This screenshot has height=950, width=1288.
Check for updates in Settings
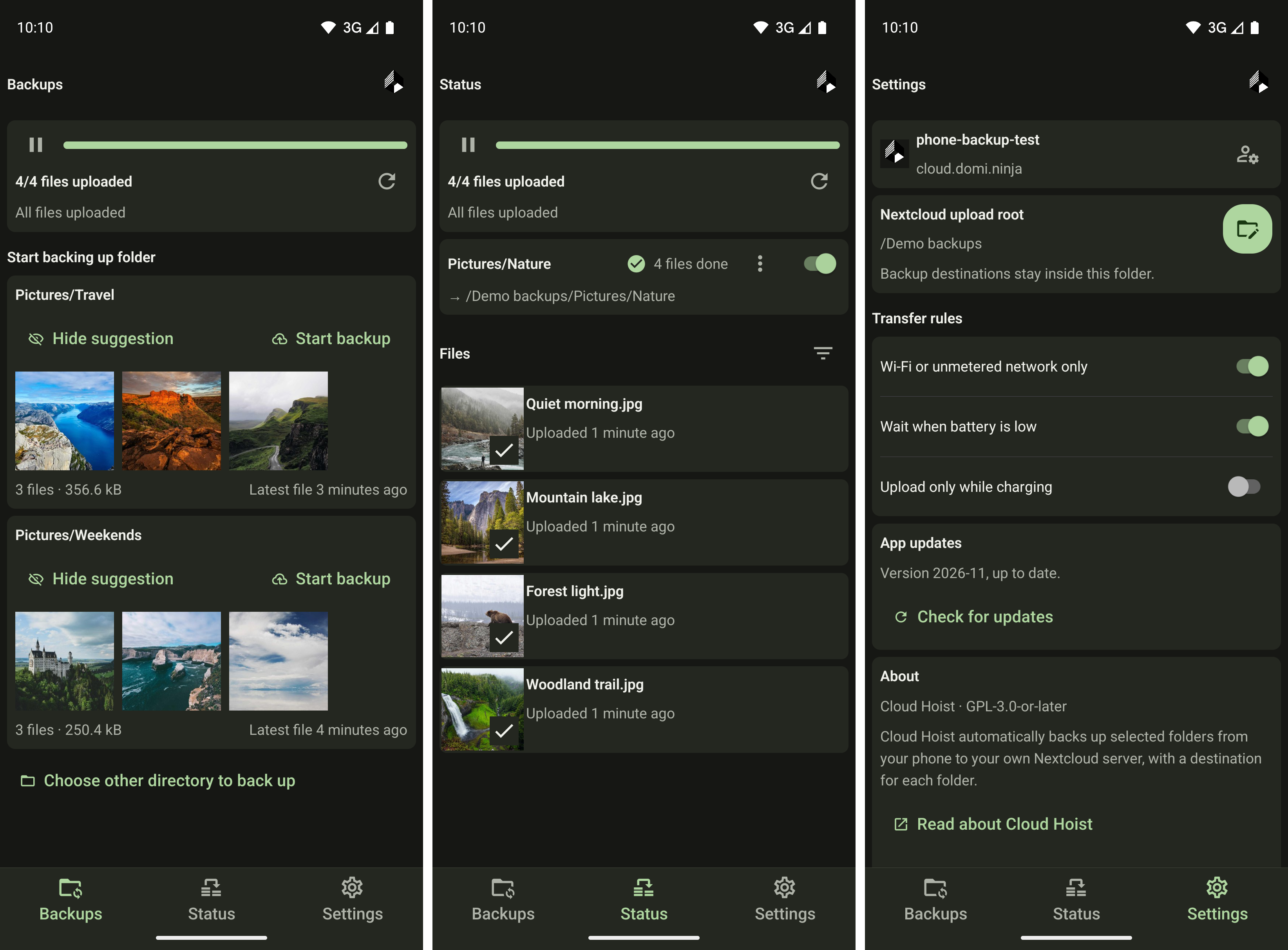[x=973, y=616]
